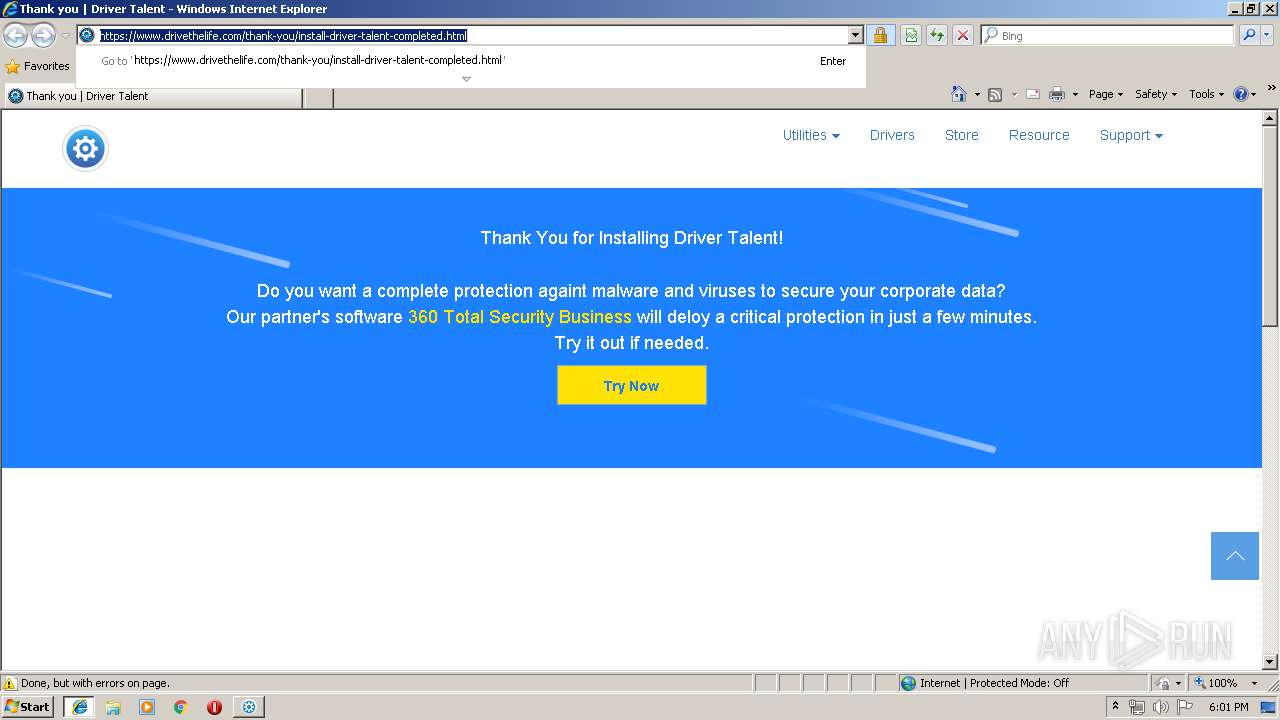Open Internet Explorer from taskbar
This screenshot has width=1280, height=720.
click(79, 707)
